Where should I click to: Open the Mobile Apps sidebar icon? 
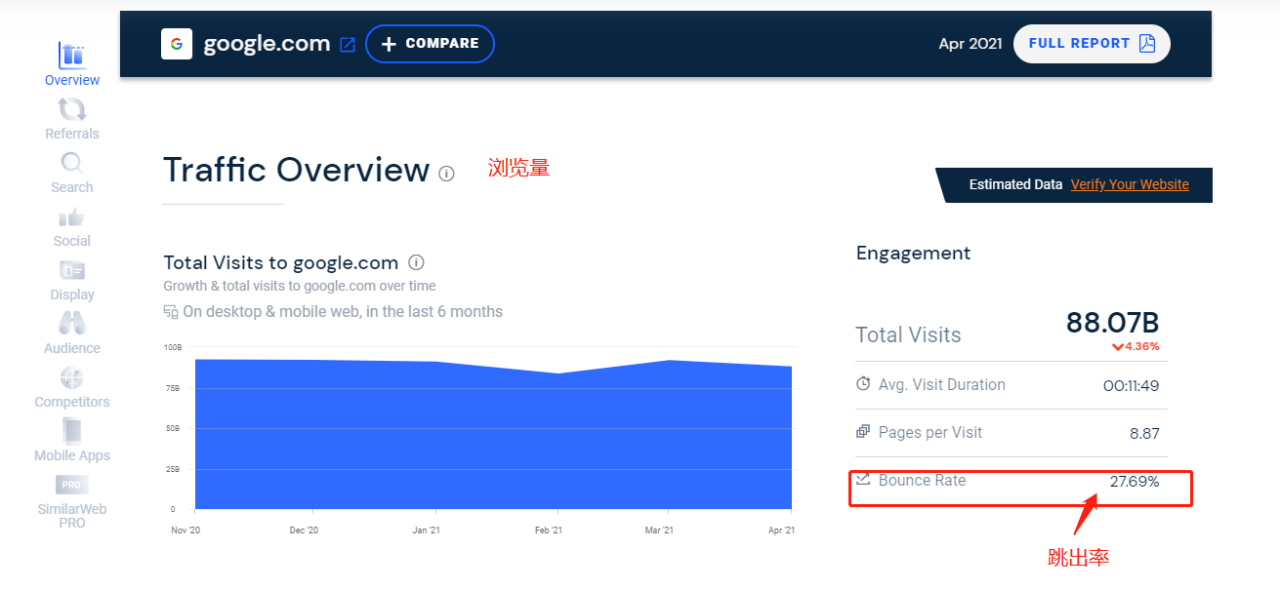pos(72,432)
